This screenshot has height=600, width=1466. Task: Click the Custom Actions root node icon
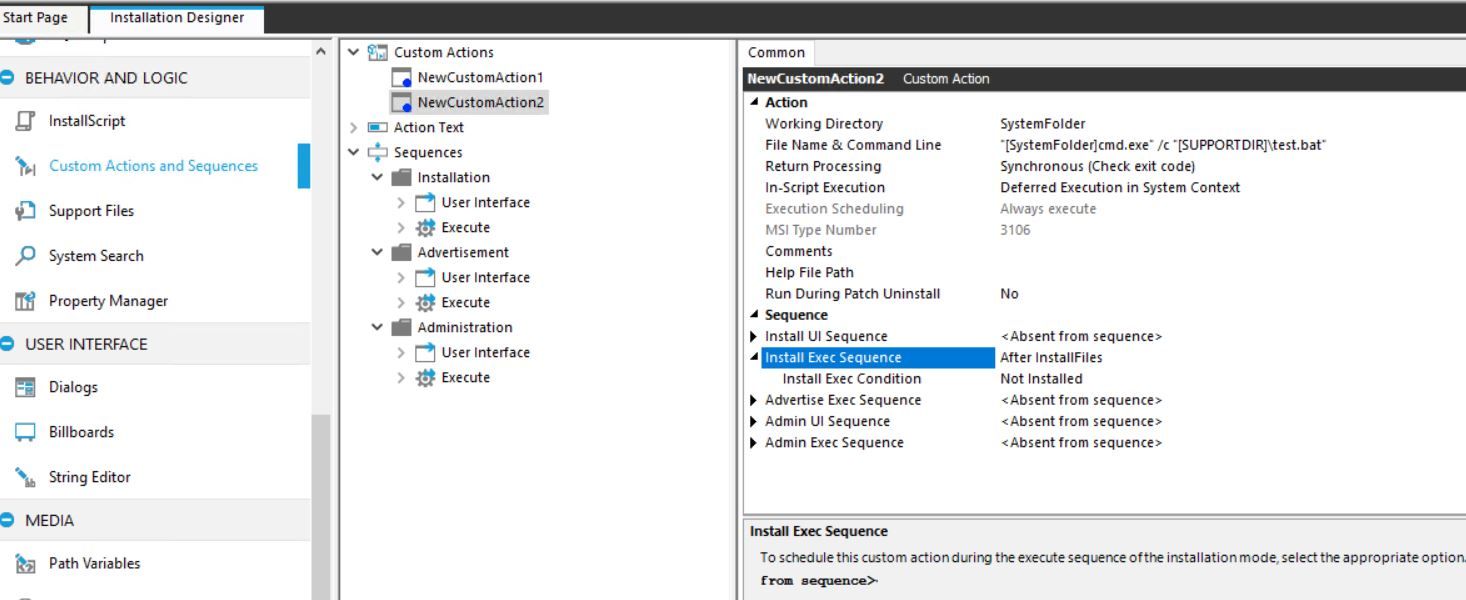pos(378,52)
